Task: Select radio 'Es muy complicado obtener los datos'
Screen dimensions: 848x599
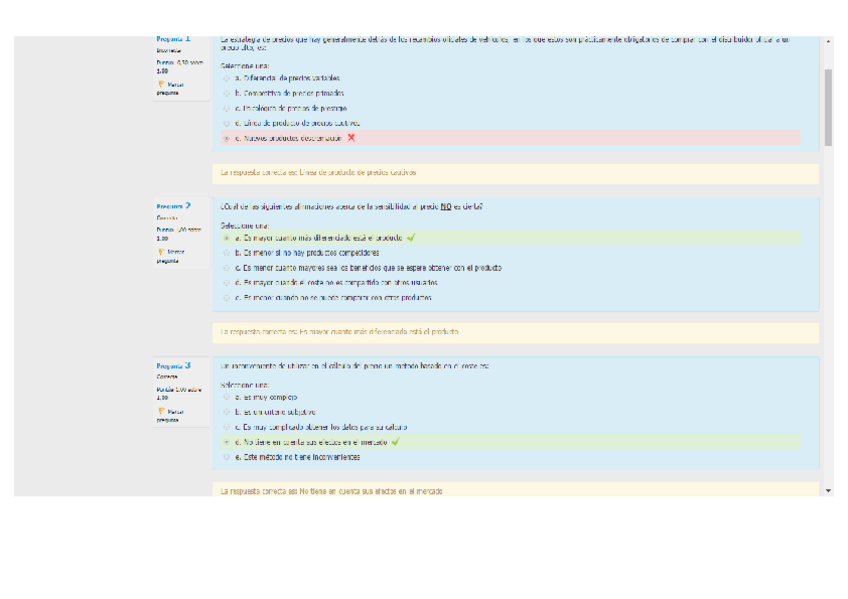Action: [227, 427]
